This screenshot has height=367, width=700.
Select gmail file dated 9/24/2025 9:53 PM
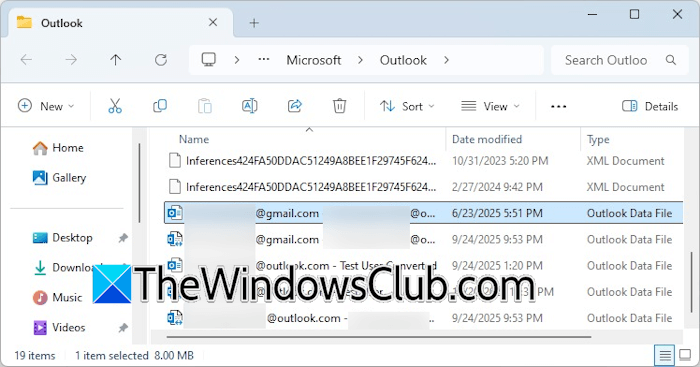pyautogui.click(x=423, y=239)
